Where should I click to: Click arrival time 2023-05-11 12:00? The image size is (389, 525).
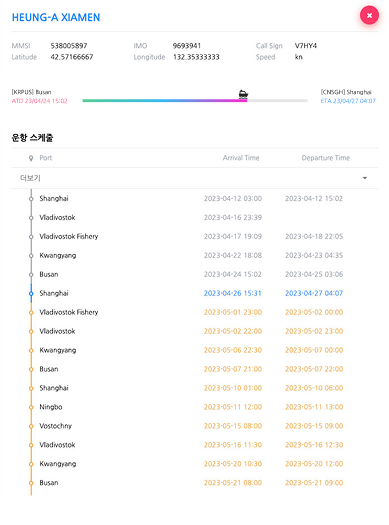pos(233,407)
